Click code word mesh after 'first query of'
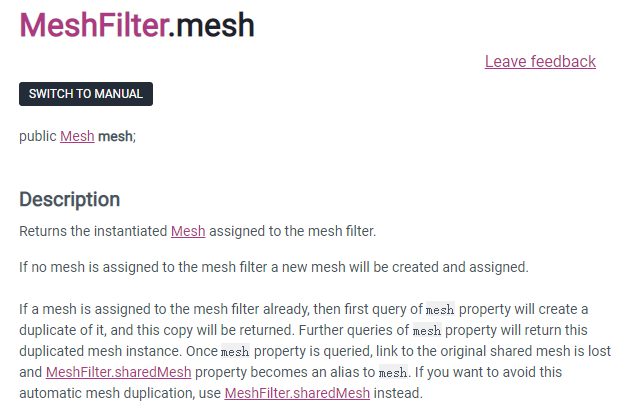Screen dimensions: 629x414 (440, 309)
